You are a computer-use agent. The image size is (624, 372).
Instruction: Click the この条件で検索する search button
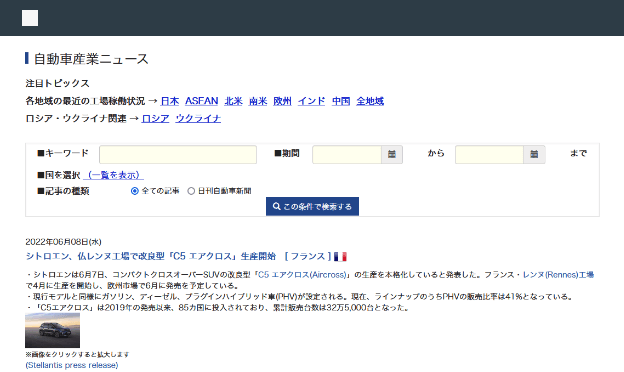[312, 206]
